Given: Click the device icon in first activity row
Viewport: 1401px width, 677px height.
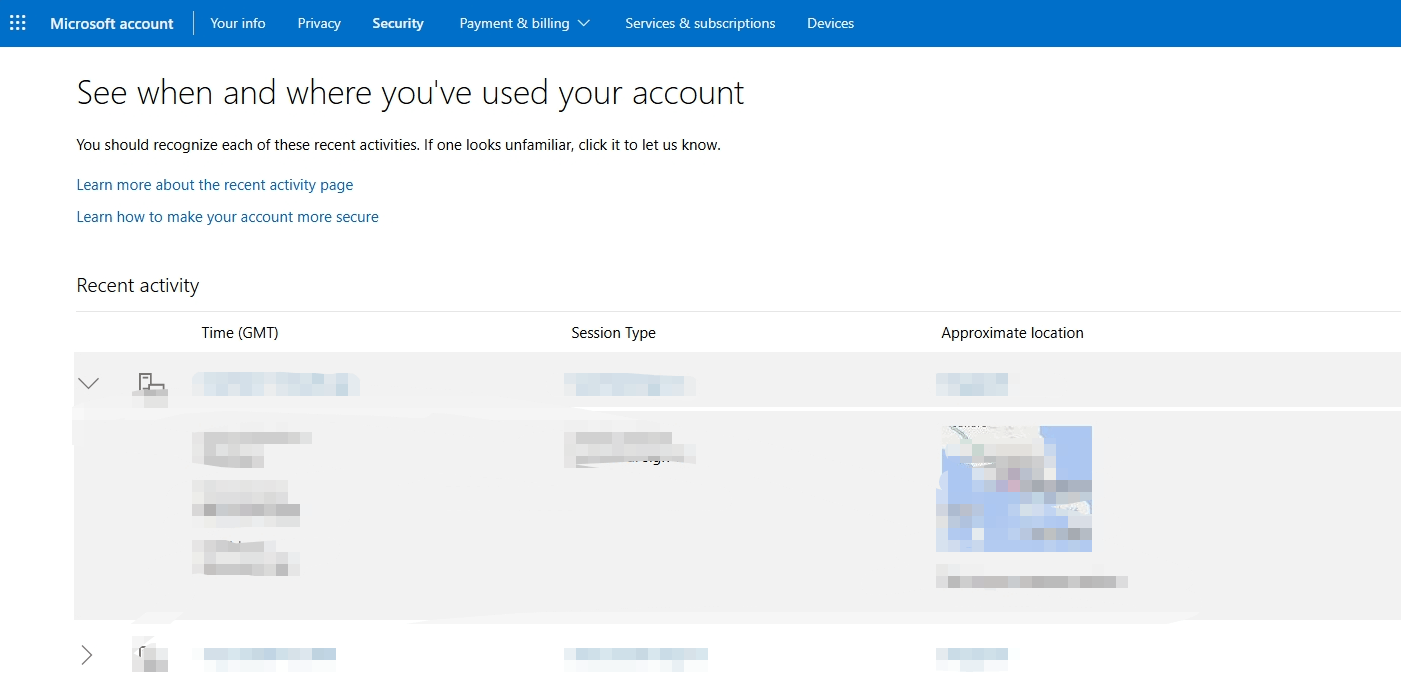Looking at the screenshot, I should [x=151, y=383].
